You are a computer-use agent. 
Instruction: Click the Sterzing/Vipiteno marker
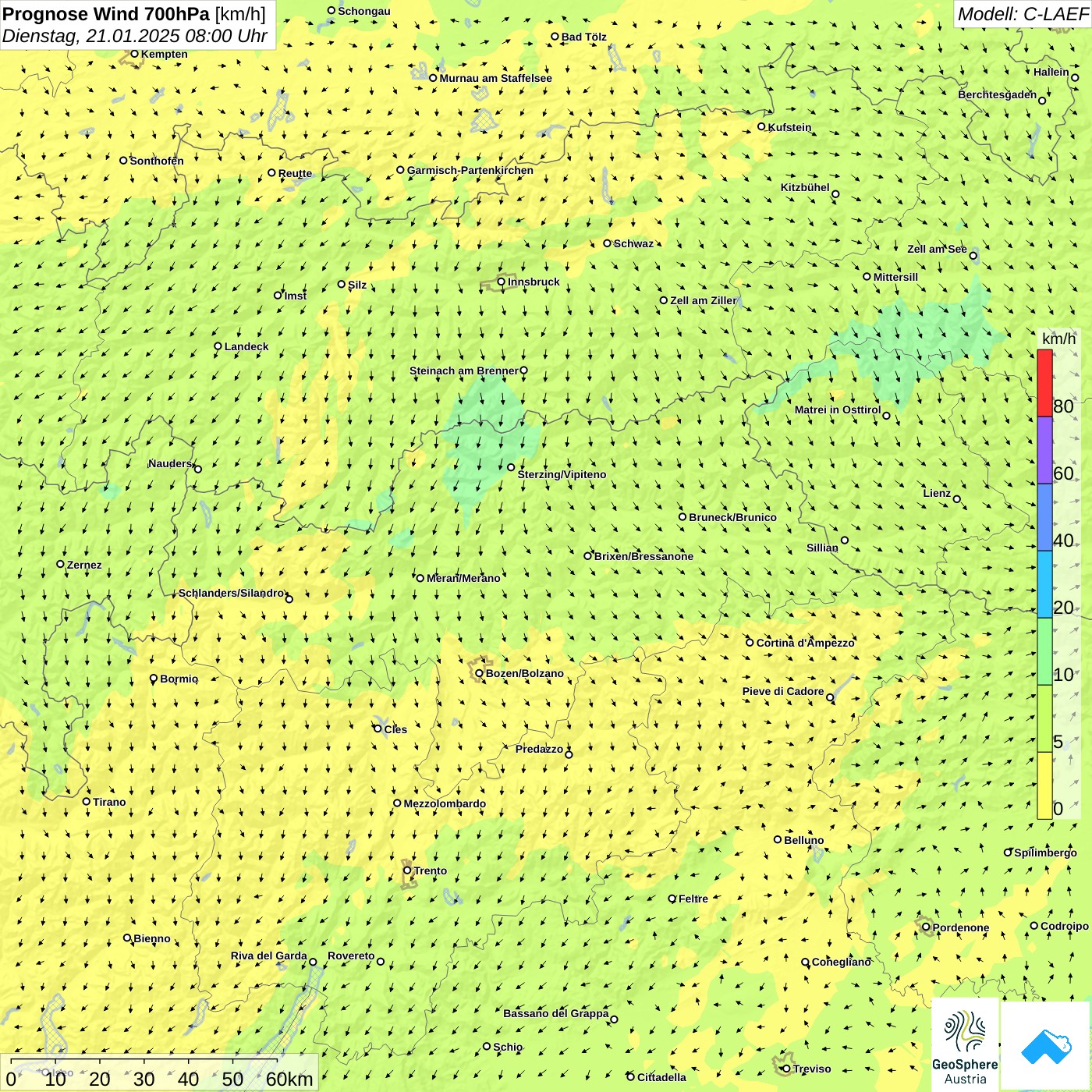click(511, 468)
